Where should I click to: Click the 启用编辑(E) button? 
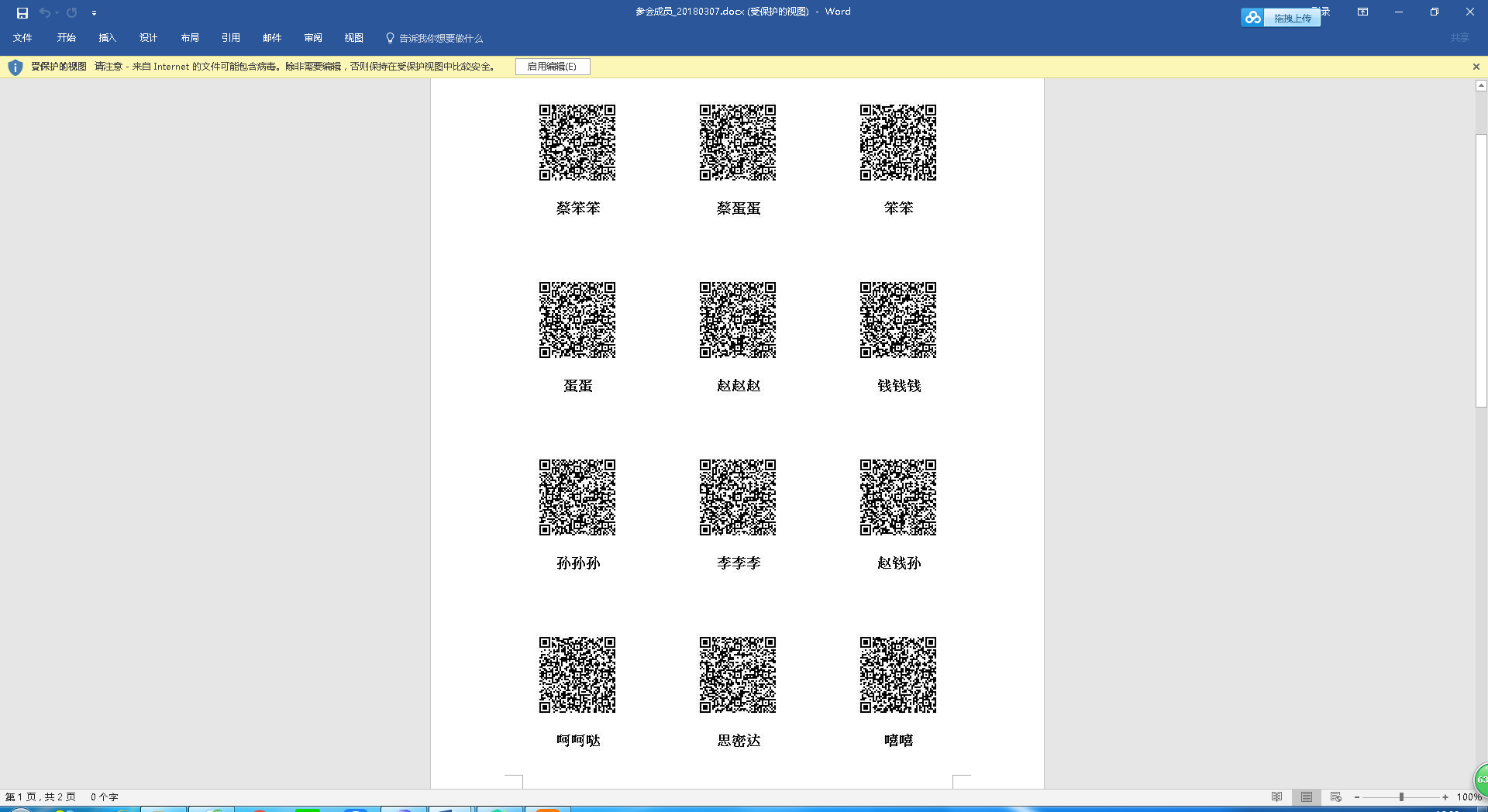pyautogui.click(x=553, y=67)
